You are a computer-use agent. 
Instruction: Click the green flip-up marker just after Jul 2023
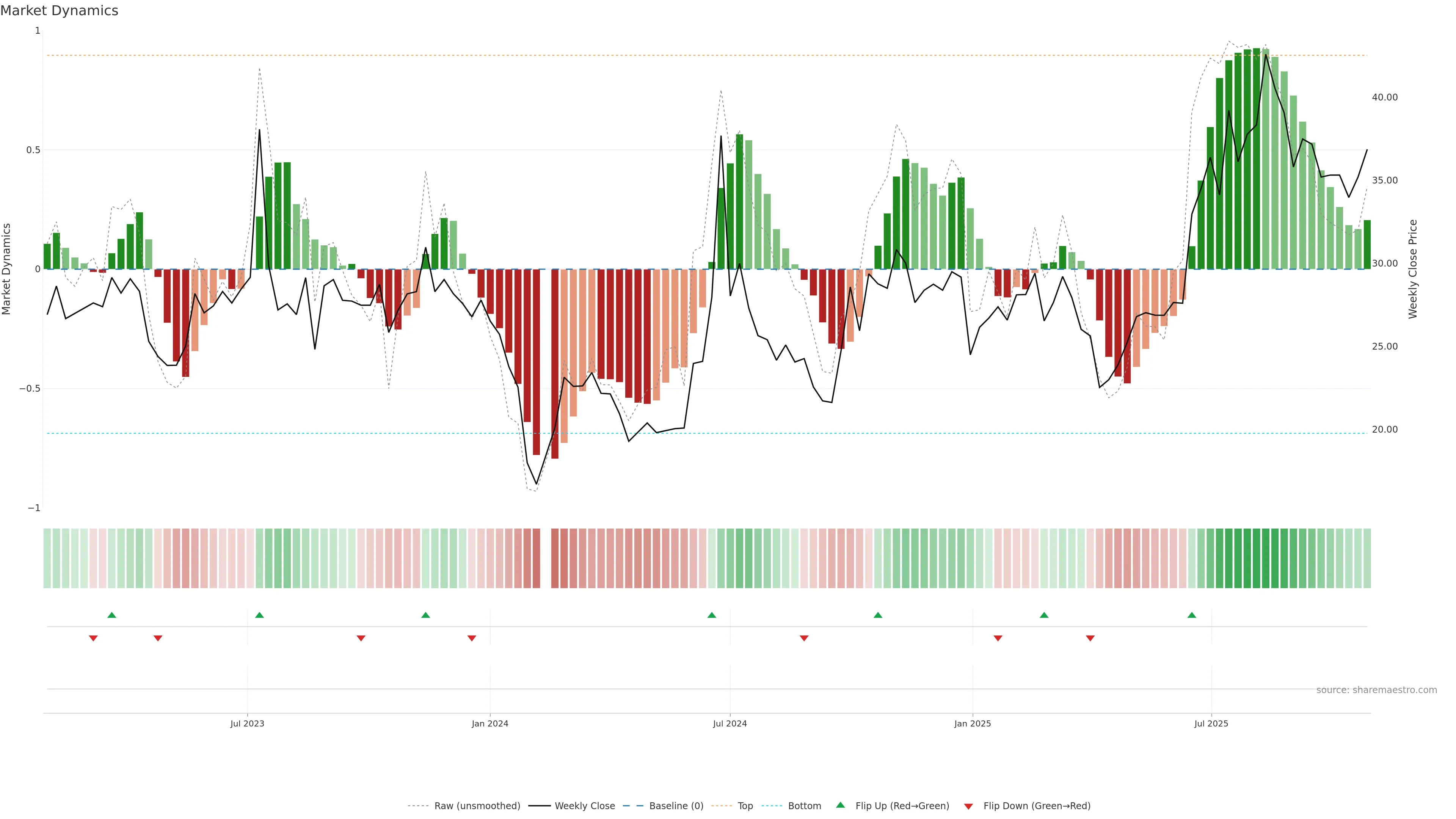(x=259, y=615)
